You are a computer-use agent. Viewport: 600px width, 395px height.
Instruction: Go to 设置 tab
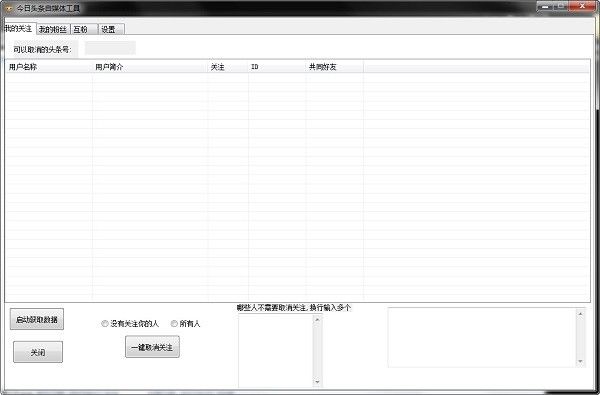[x=111, y=29]
